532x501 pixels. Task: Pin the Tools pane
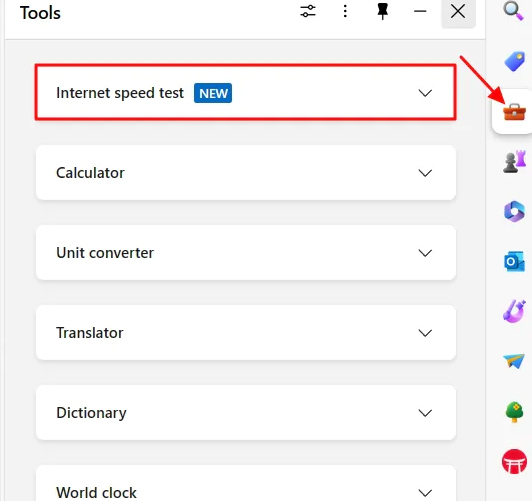[383, 12]
